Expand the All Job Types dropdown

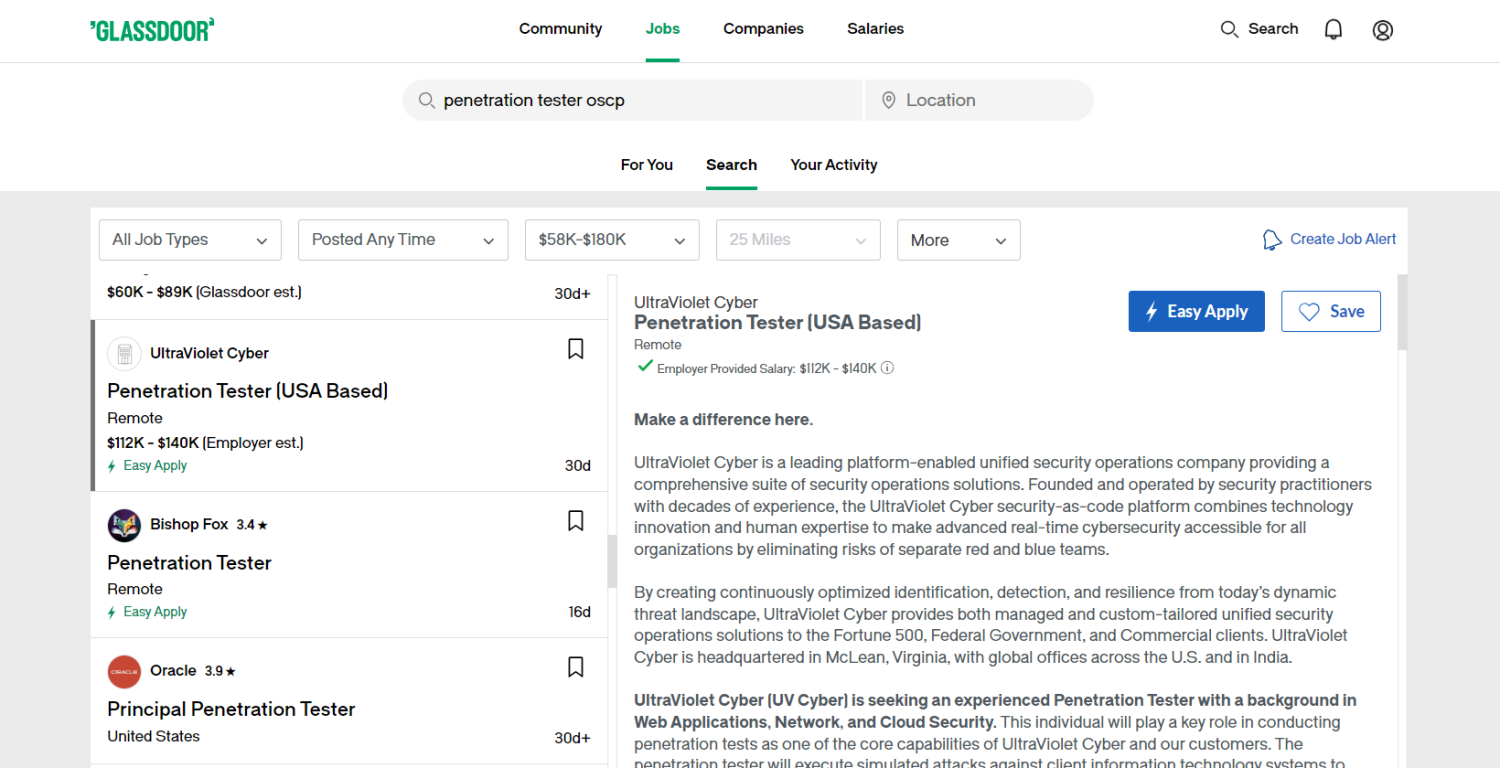(x=190, y=240)
